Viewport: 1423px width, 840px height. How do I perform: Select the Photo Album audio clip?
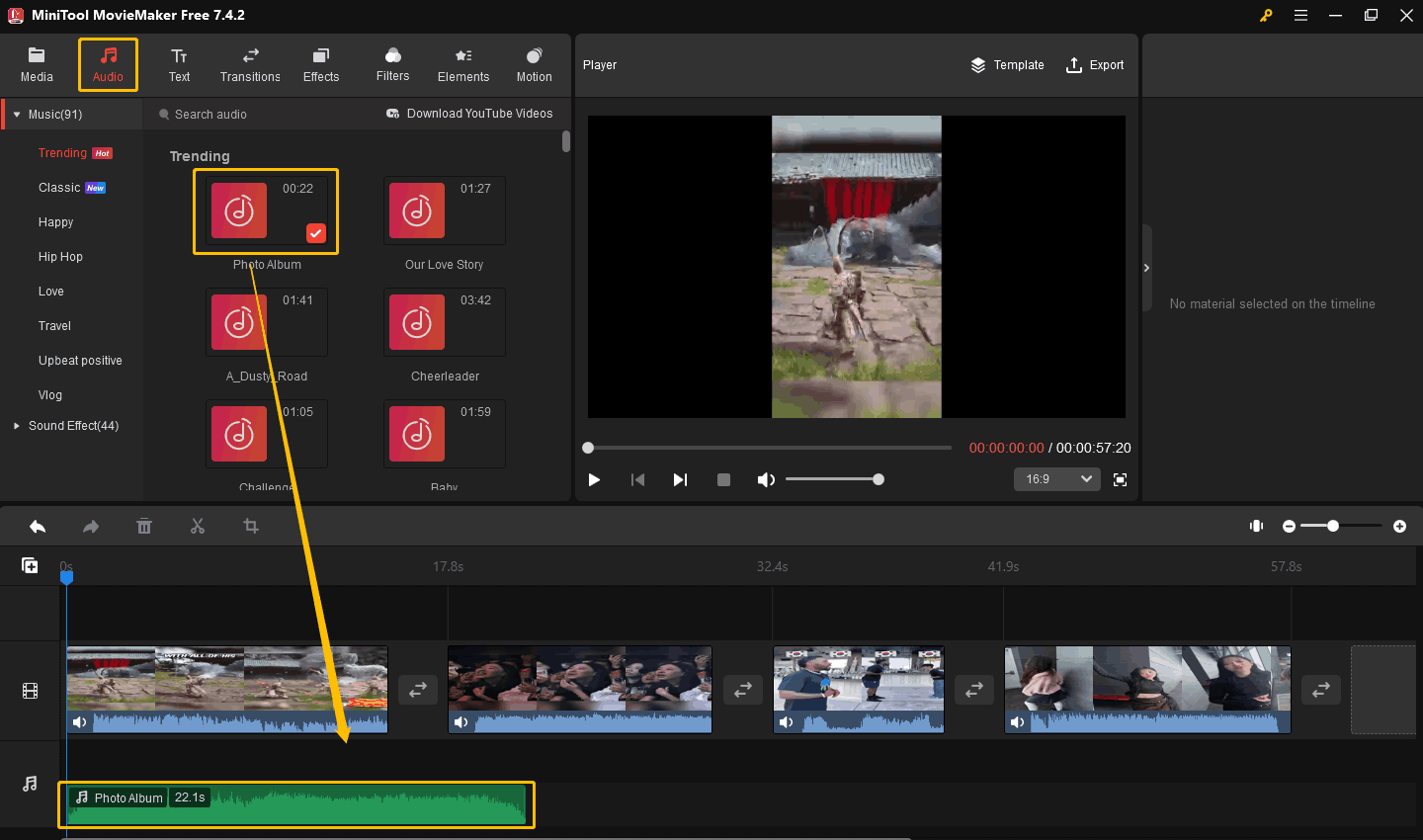(296, 805)
